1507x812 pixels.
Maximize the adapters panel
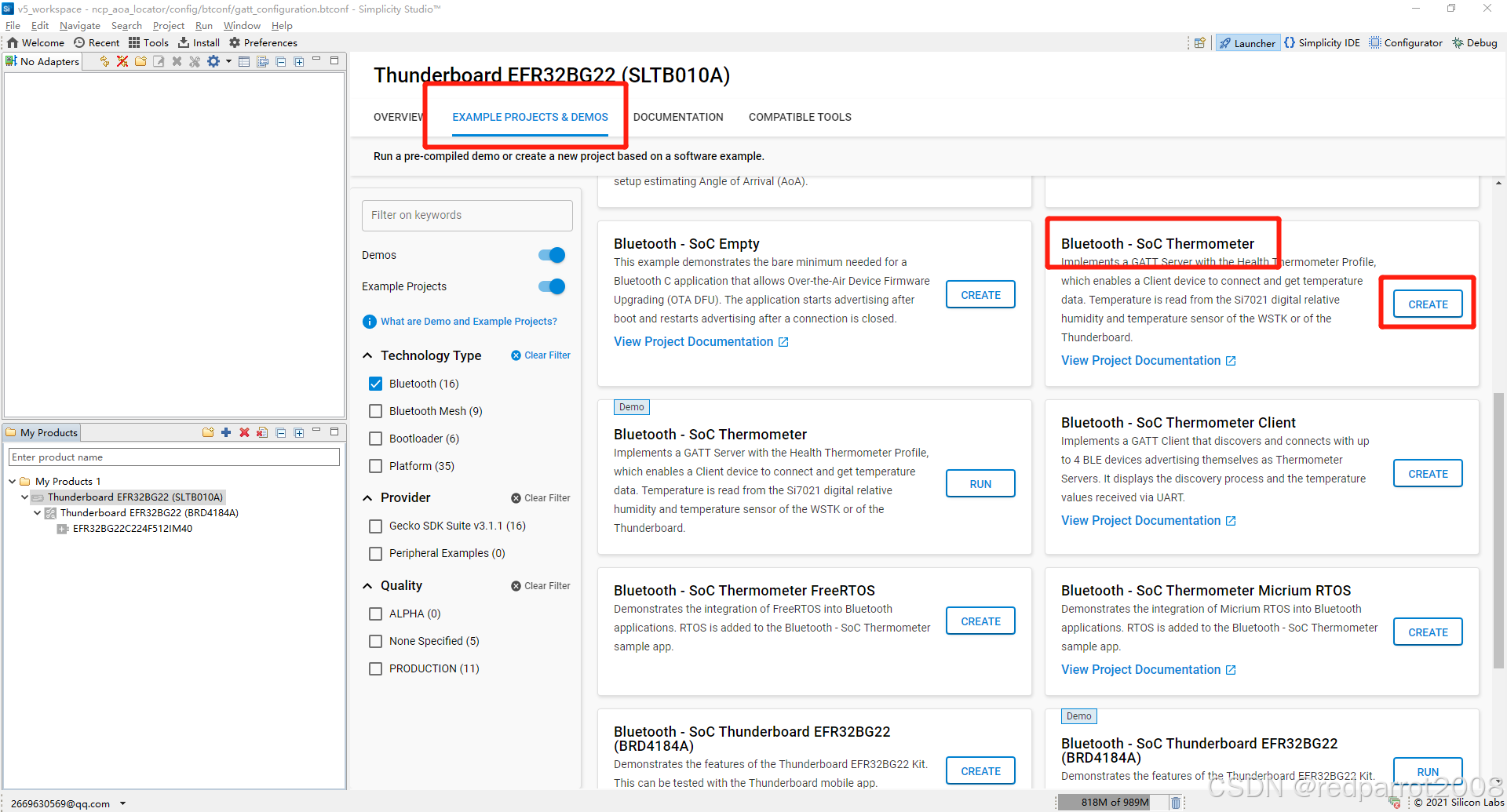click(x=334, y=60)
